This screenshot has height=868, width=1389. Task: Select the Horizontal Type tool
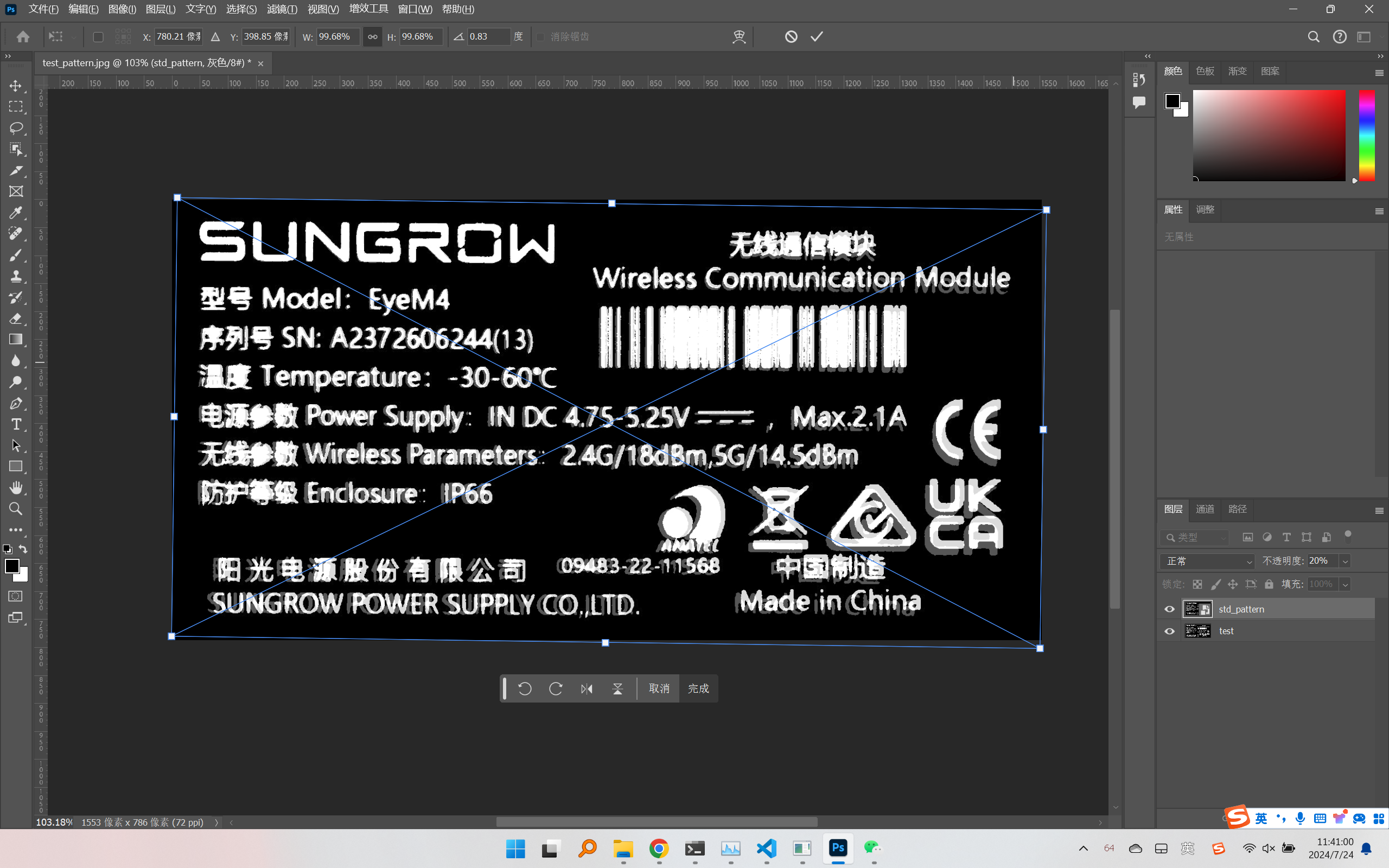click(16, 424)
